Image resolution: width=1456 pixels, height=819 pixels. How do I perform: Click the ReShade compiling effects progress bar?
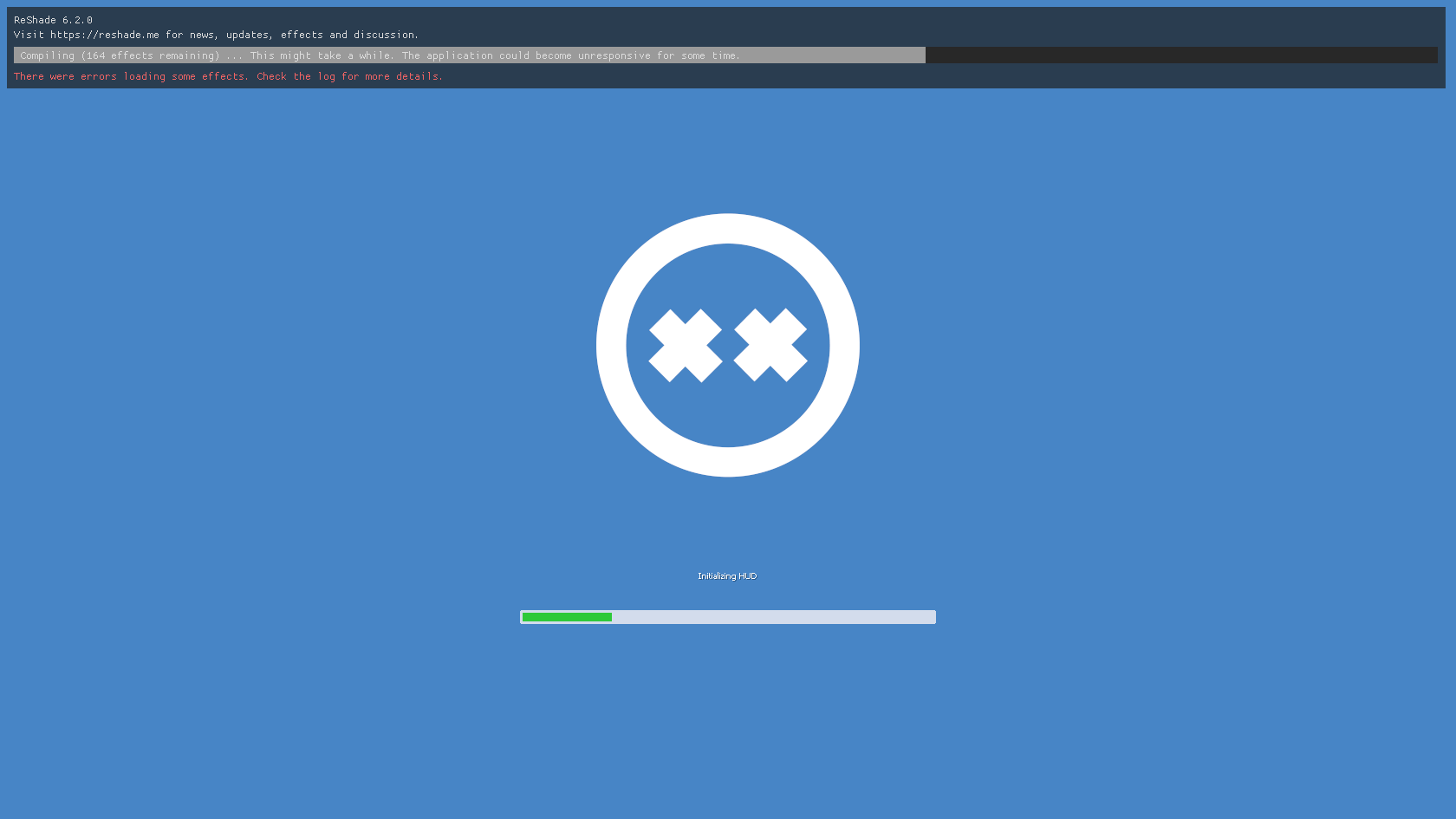pos(725,55)
